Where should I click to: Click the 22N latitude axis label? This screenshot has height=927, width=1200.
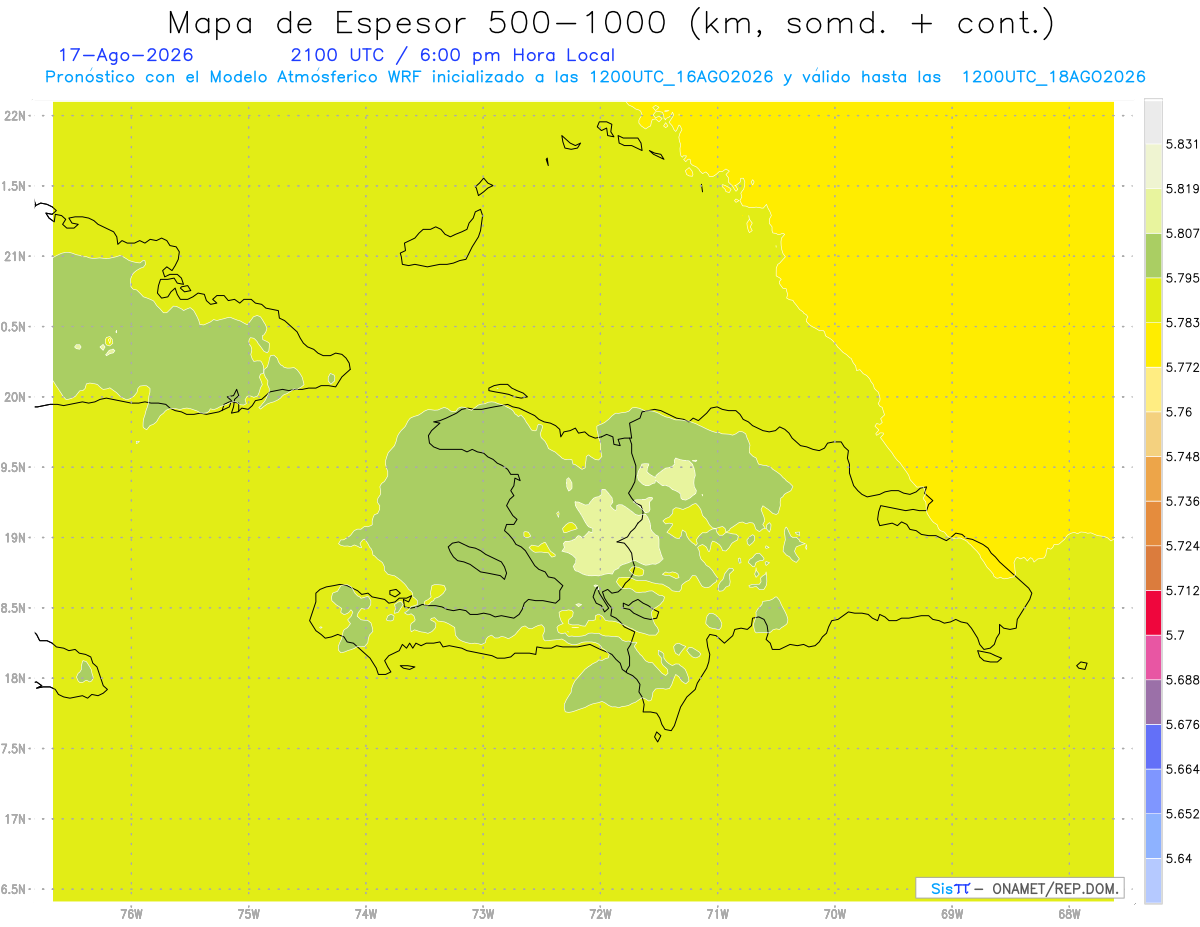16,116
